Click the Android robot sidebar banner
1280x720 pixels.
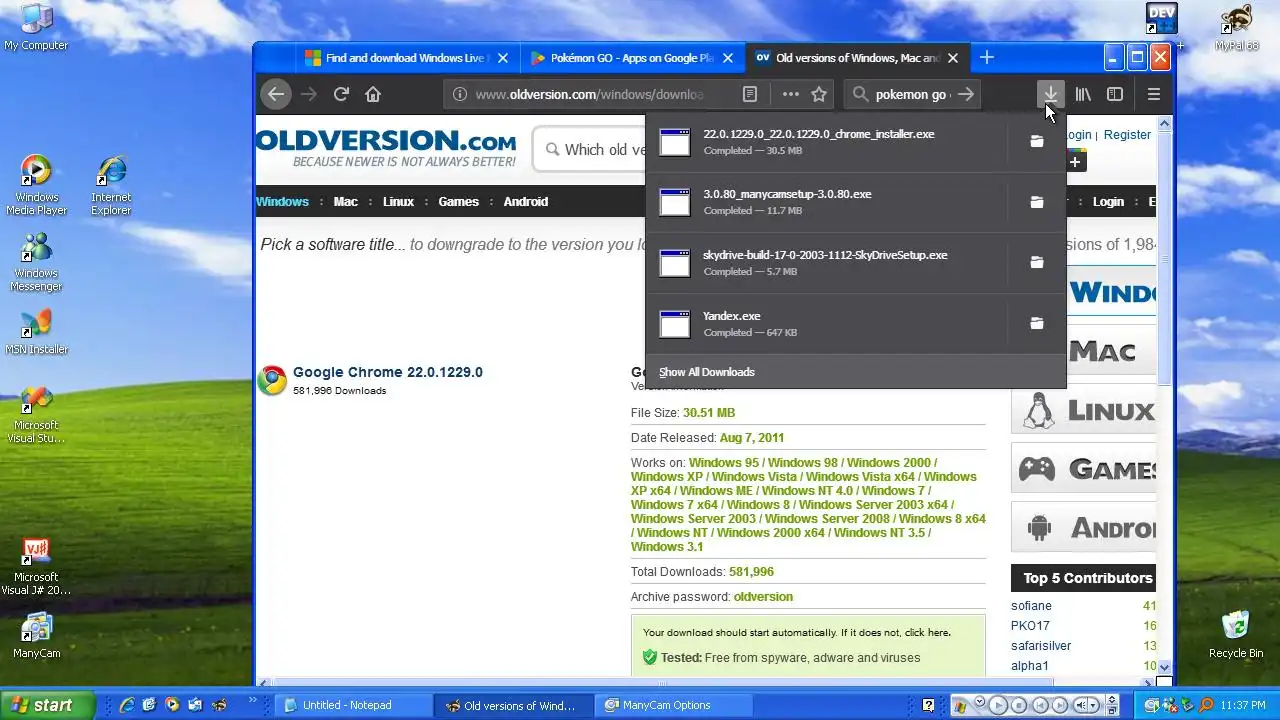click(x=1084, y=527)
